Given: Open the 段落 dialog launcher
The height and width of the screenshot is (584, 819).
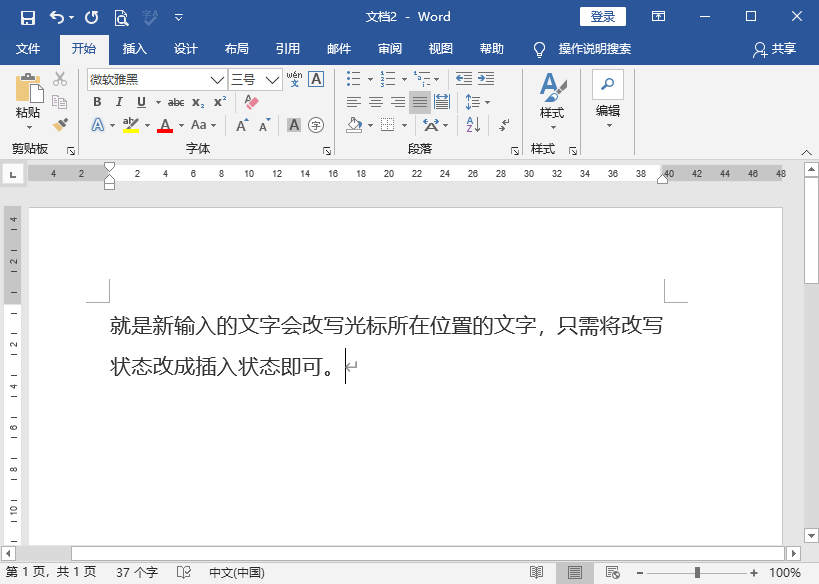Looking at the screenshot, I should click(515, 151).
